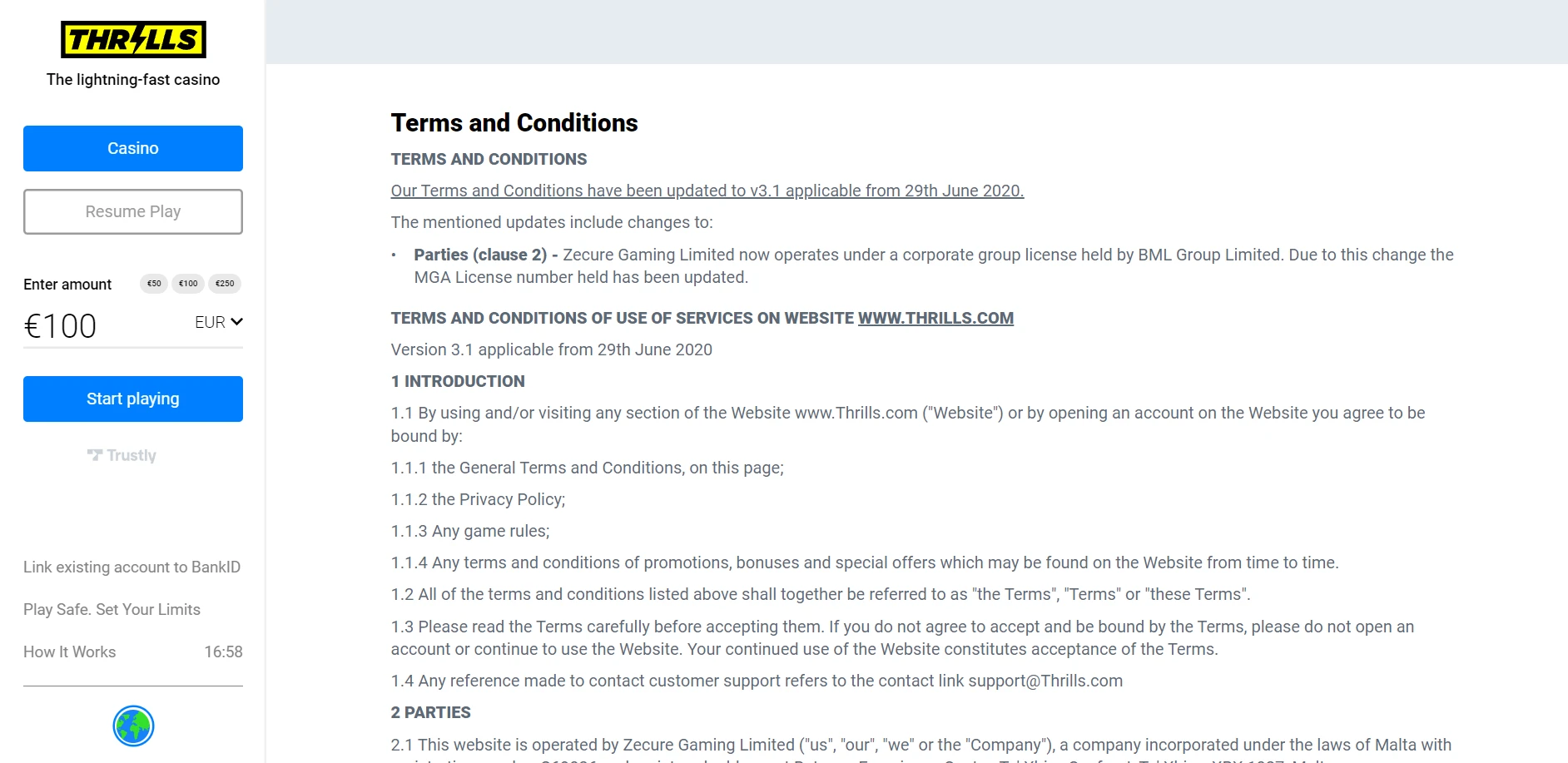Open Link existing account to BankID
The width and height of the screenshot is (1568, 763).
pos(131,567)
